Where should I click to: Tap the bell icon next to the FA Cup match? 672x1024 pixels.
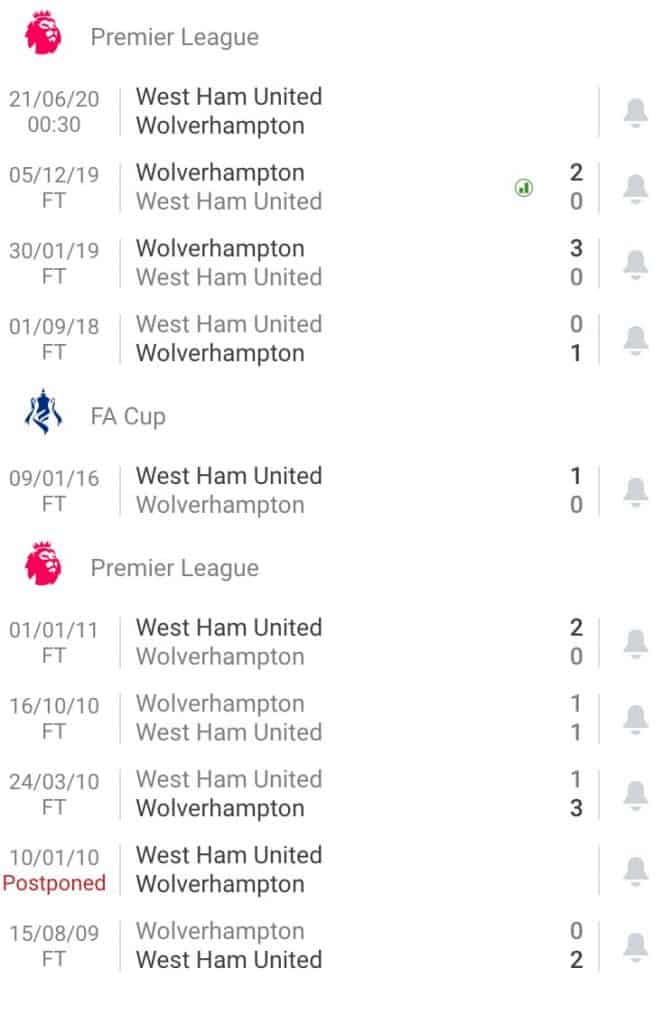pyautogui.click(x=634, y=490)
